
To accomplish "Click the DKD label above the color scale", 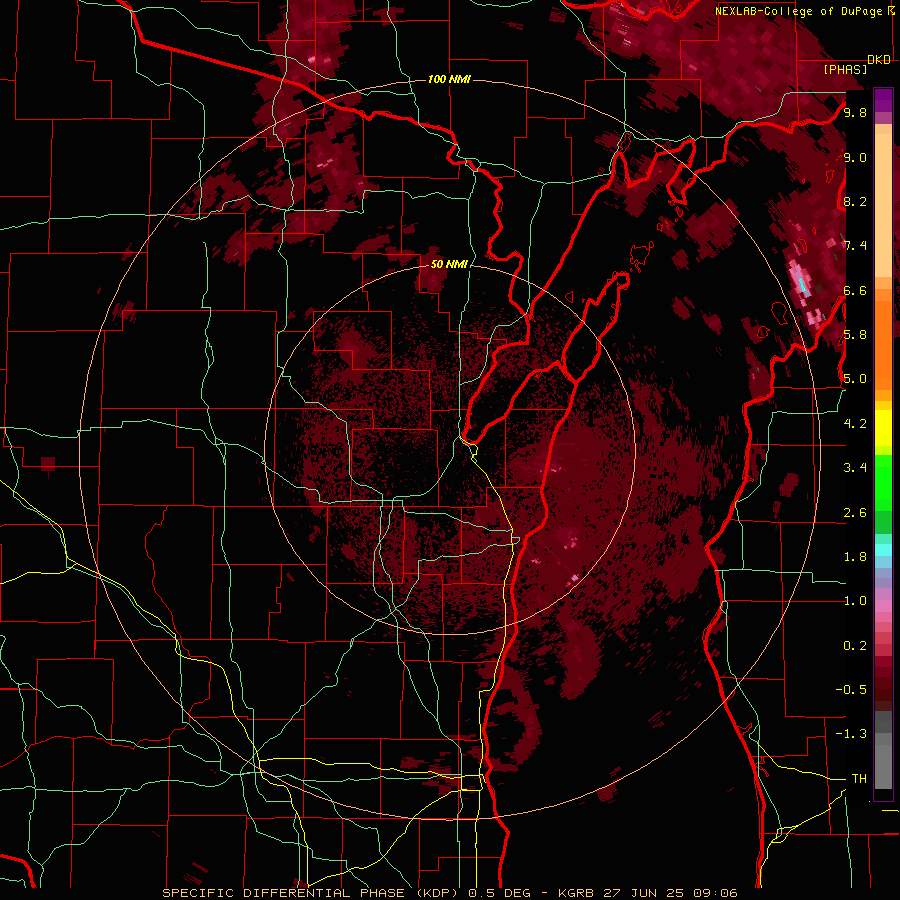I will point(879,60).
